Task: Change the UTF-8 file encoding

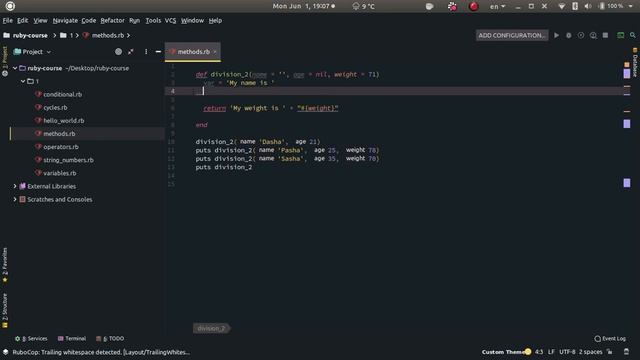Action: pos(567,352)
